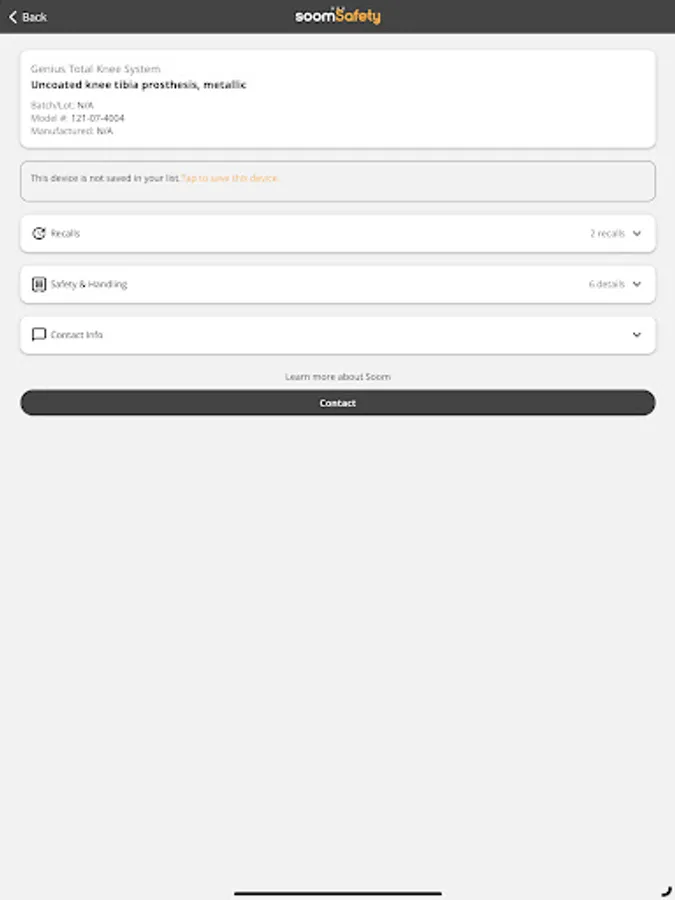Tap to save this device link
The height and width of the screenshot is (900, 675).
click(x=230, y=178)
